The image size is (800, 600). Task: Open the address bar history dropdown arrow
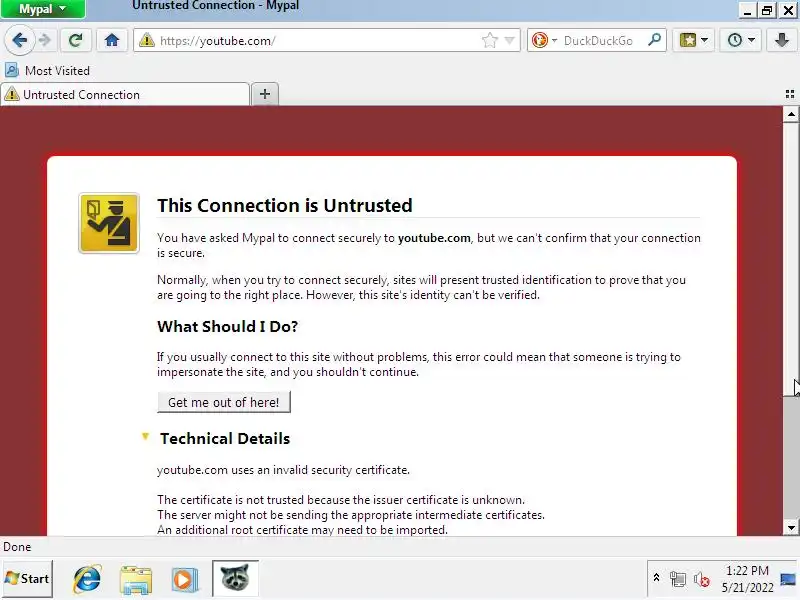point(509,40)
